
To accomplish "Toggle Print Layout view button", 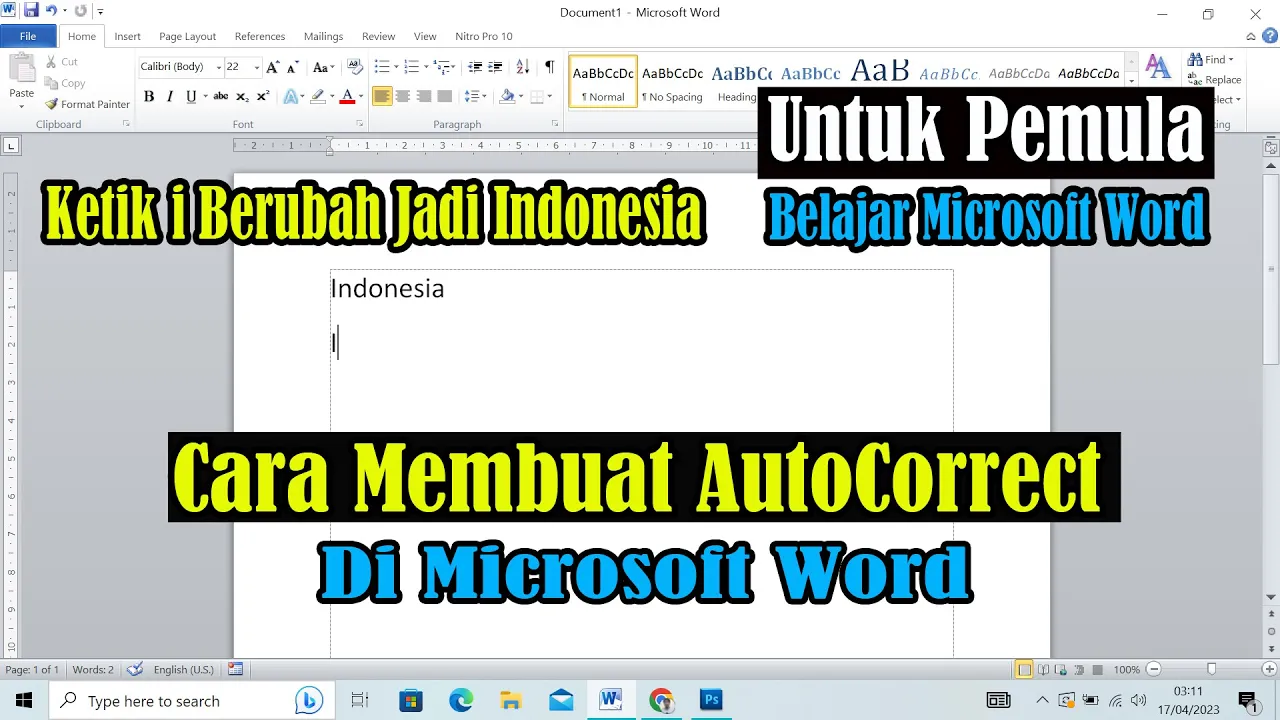I will point(1024,669).
